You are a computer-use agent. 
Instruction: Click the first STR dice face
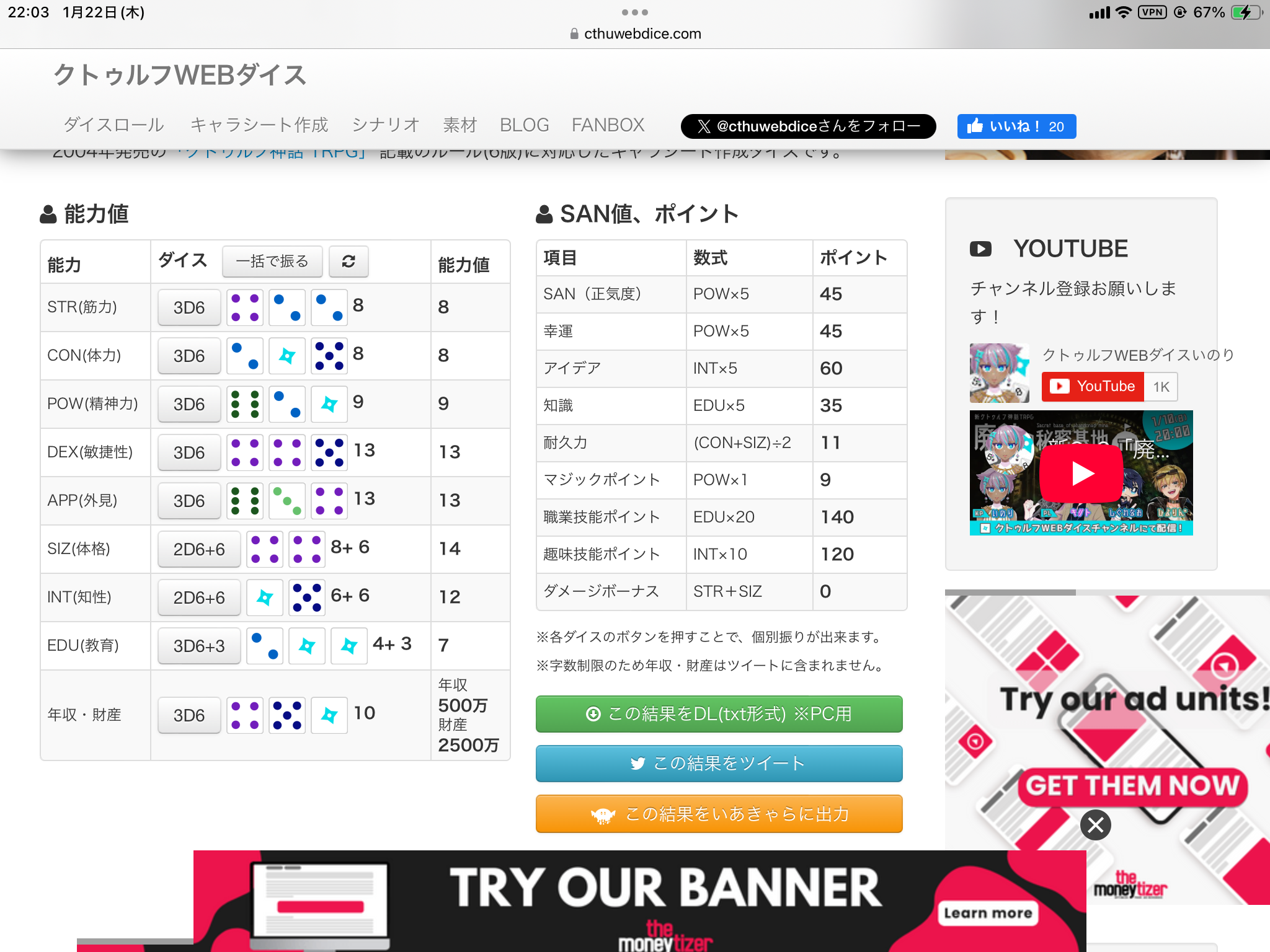pos(245,307)
